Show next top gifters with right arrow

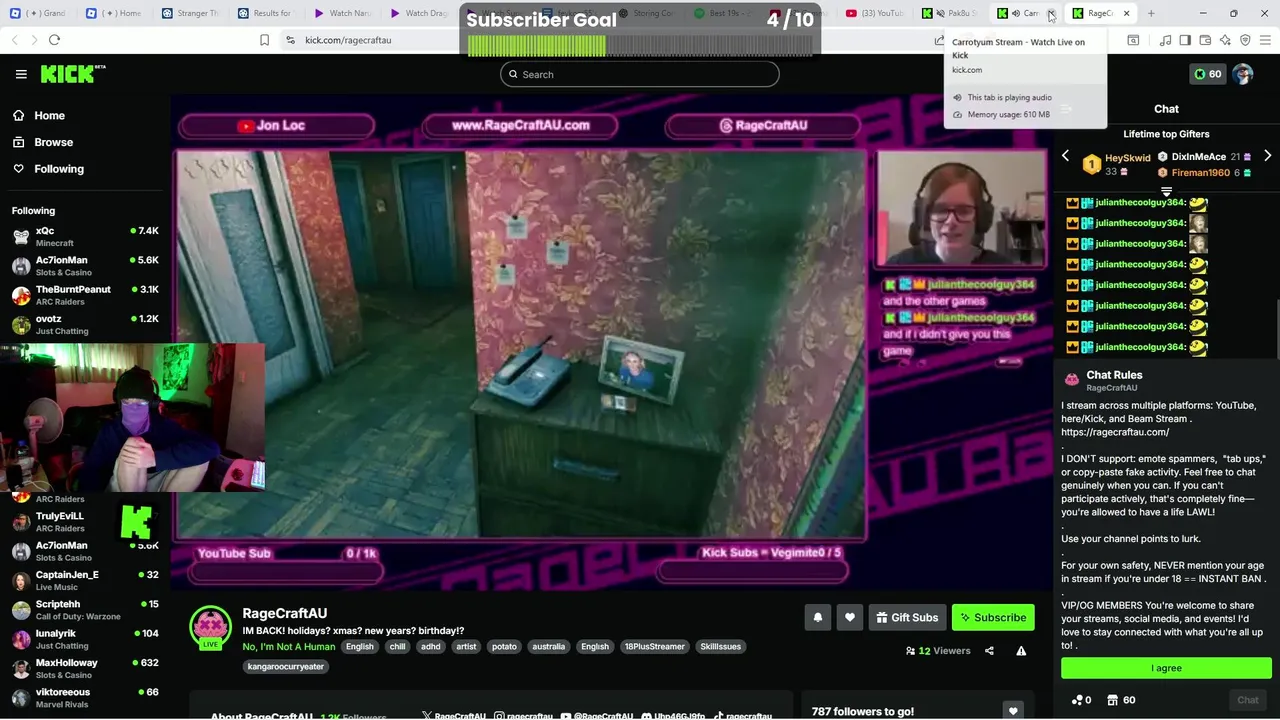coord(1268,156)
